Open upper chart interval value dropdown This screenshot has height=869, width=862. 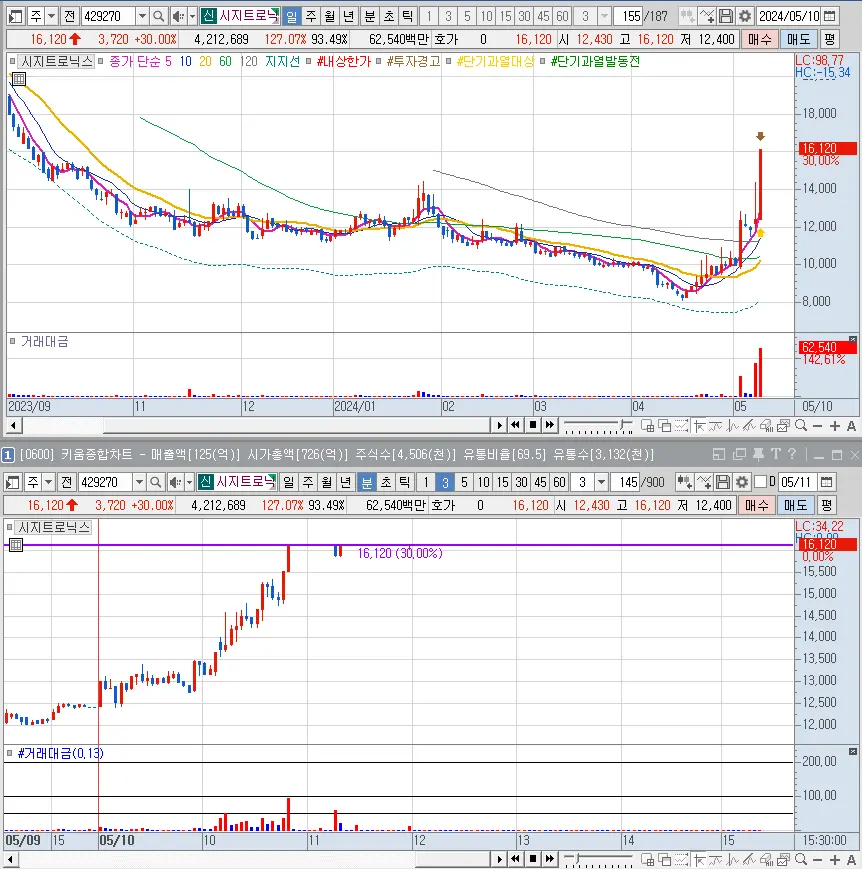(605, 16)
